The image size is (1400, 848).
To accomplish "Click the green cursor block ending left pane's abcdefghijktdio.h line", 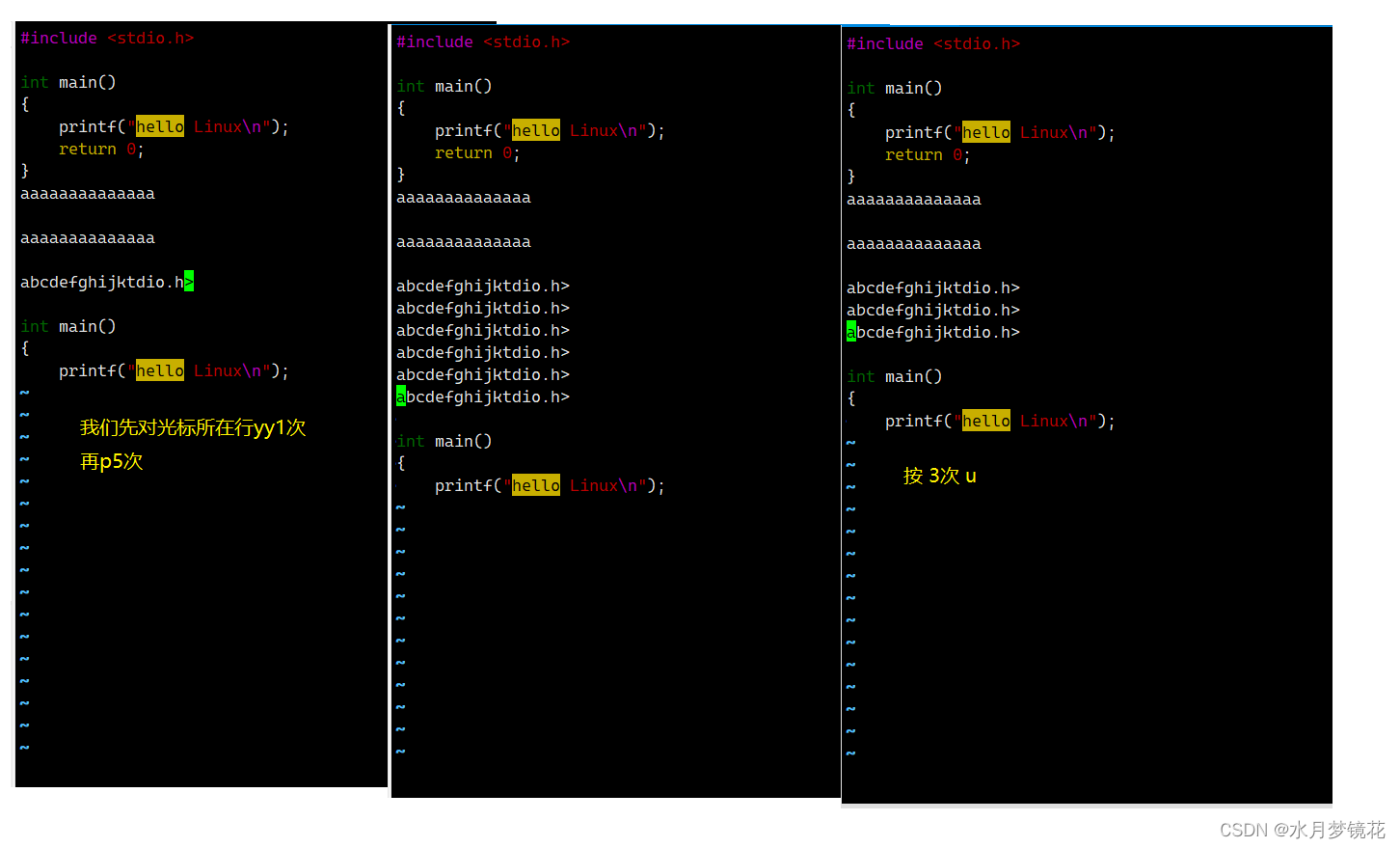I will click(189, 282).
